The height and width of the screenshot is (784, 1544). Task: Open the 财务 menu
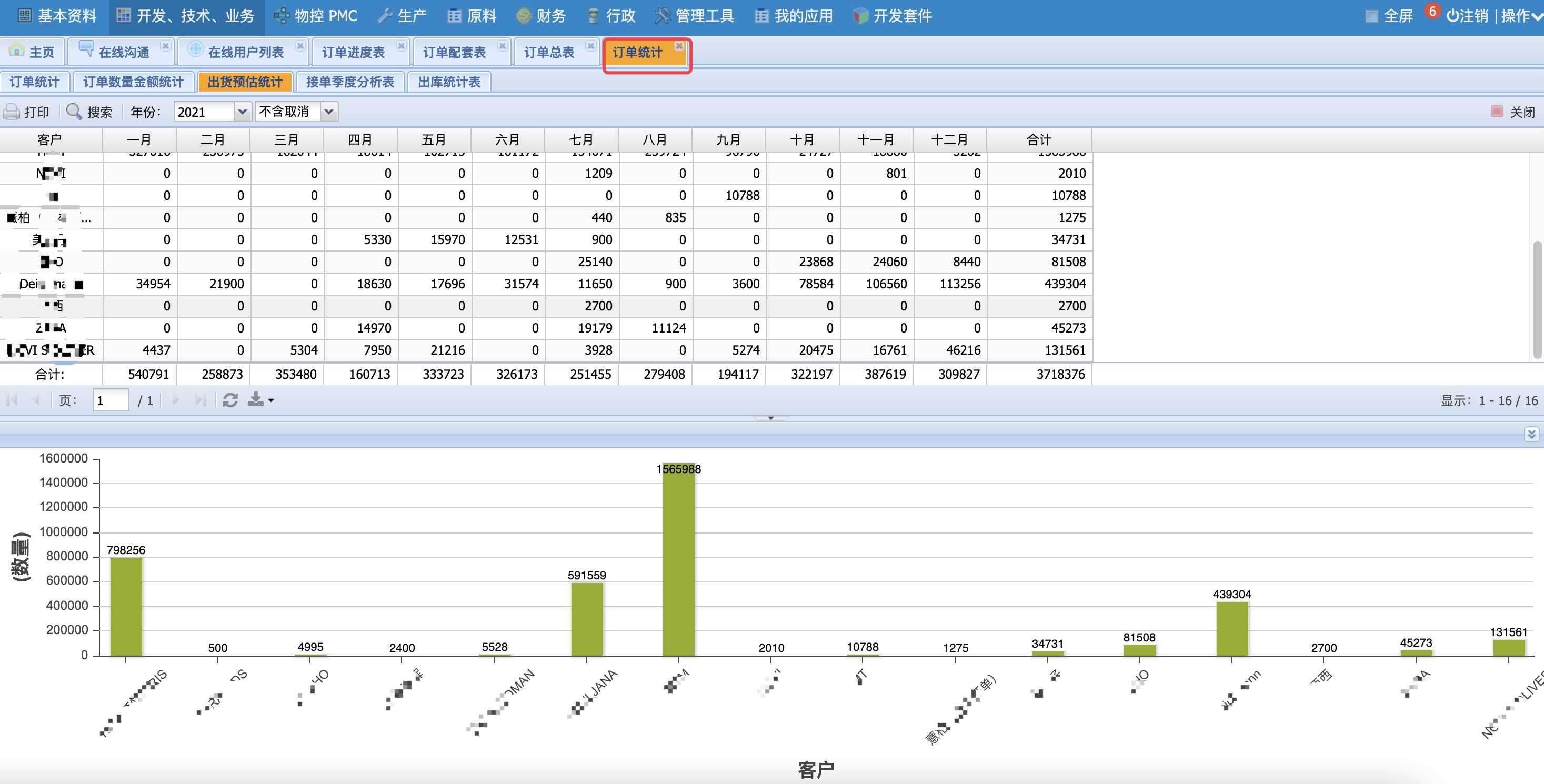pyautogui.click(x=541, y=16)
